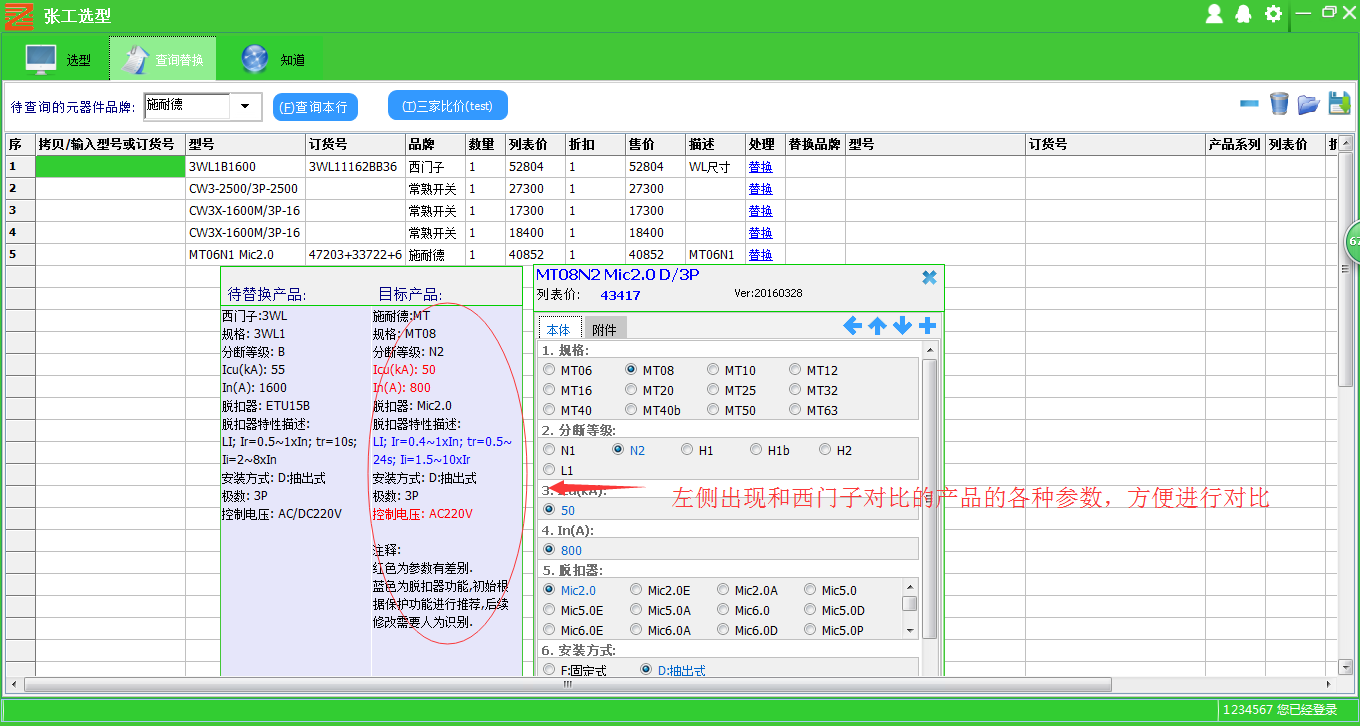Click the 三家比价(test) button

coord(448,106)
